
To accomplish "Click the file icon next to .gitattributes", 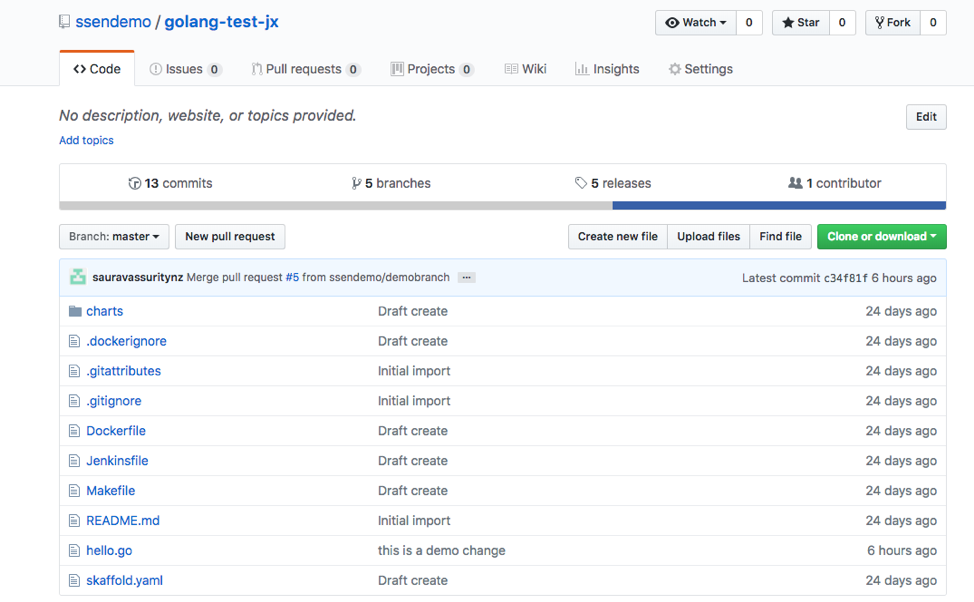I will click(75, 371).
